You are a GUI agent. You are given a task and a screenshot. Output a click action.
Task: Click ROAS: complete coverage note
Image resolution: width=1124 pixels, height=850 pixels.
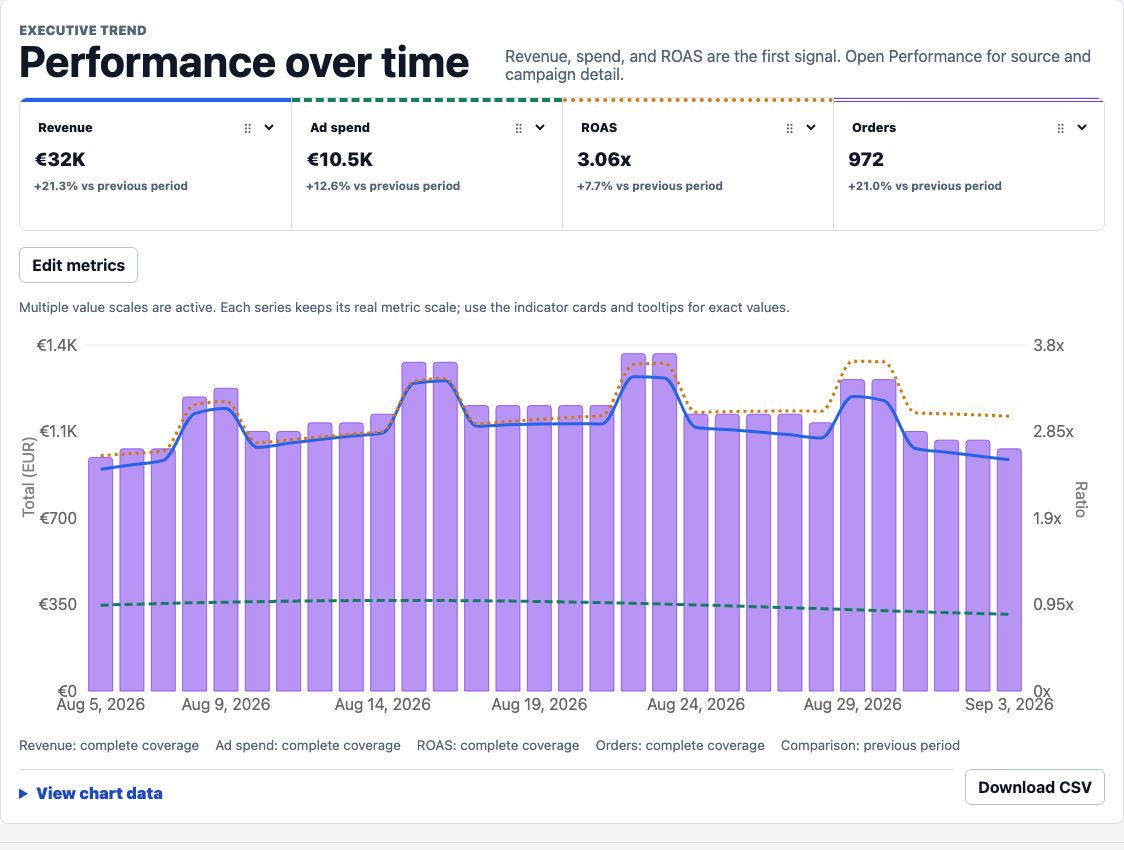[x=498, y=745]
